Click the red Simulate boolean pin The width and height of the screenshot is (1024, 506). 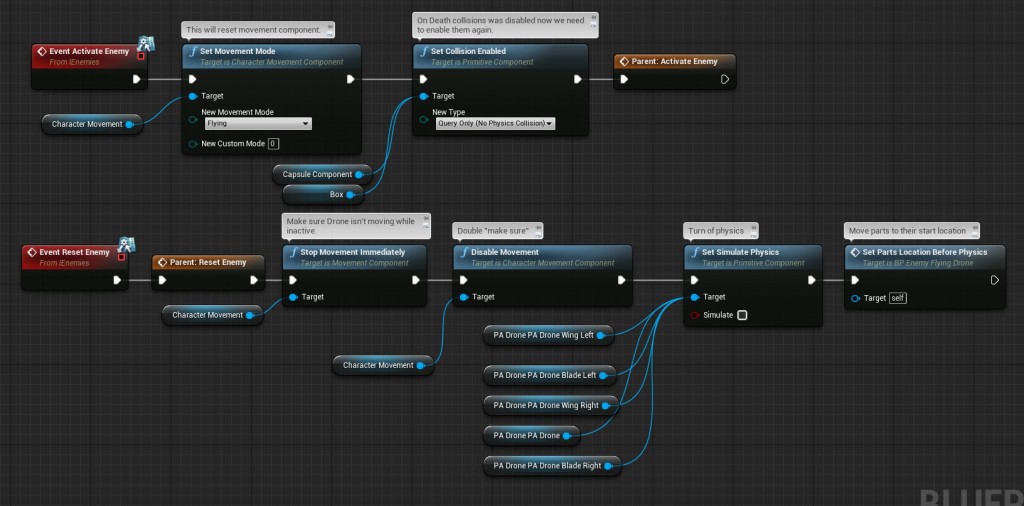694,315
